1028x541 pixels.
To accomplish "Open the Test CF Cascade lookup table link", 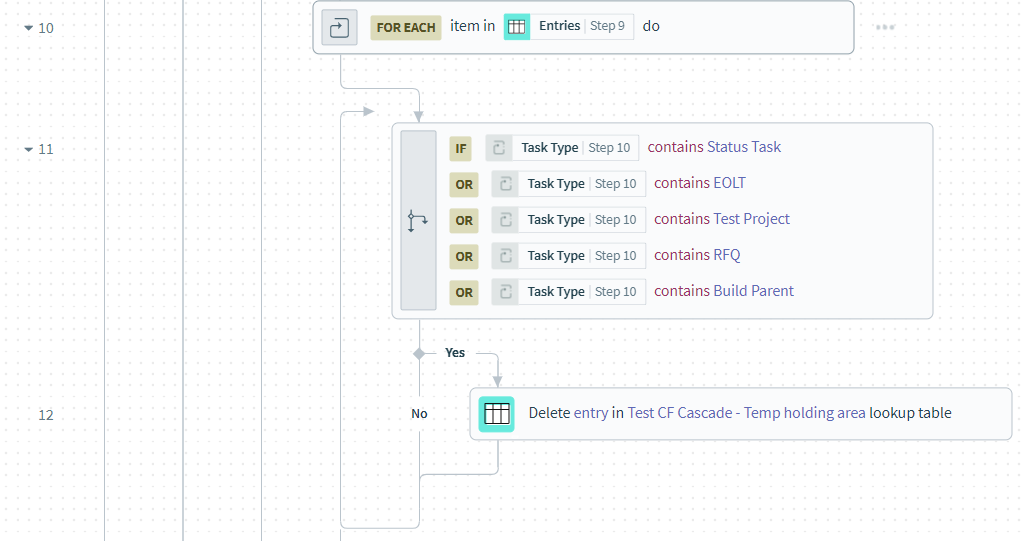I will coord(746,413).
